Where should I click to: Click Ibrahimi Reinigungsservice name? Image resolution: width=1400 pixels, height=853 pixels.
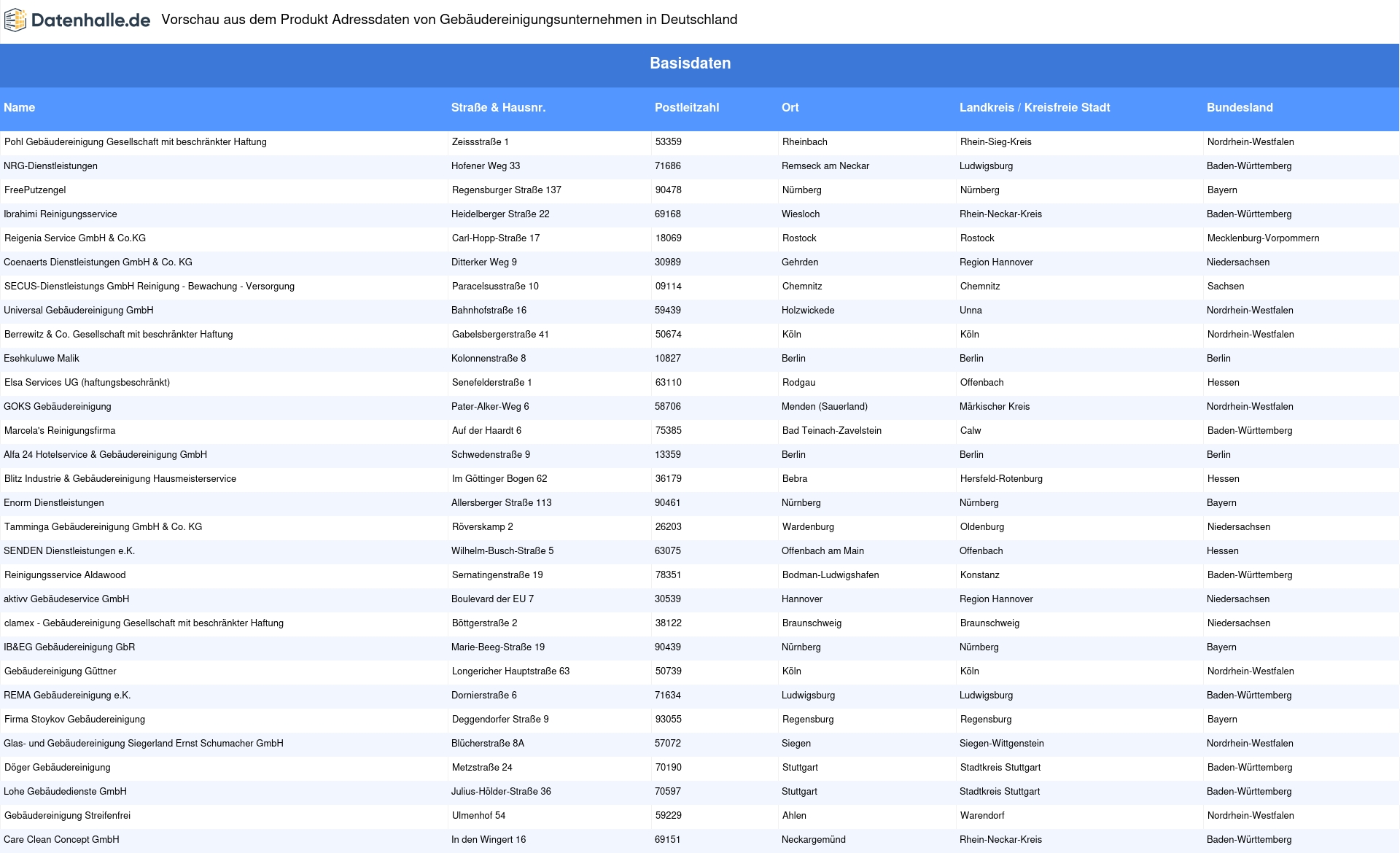click(61, 214)
